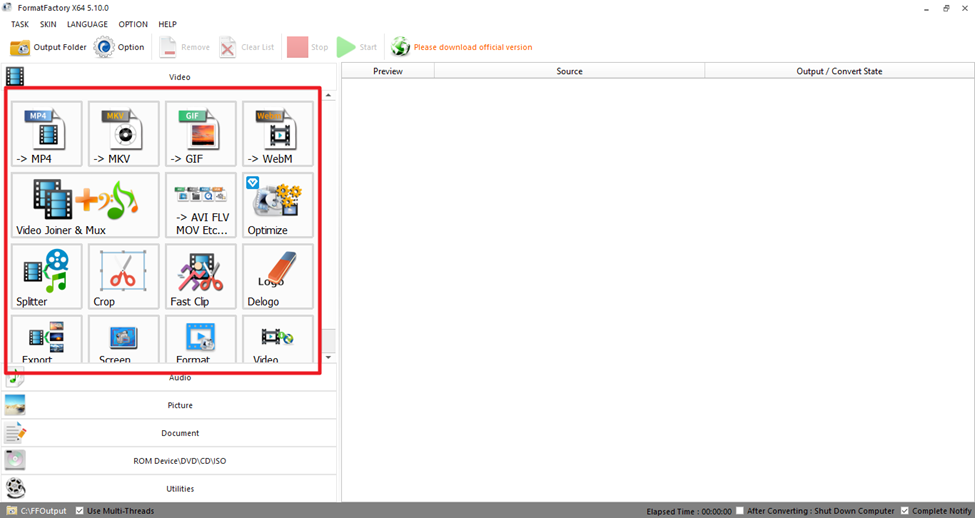Screen dimensions: 975x518
Task: Click the Output / Convert State column header
Action: tap(839, 71)
